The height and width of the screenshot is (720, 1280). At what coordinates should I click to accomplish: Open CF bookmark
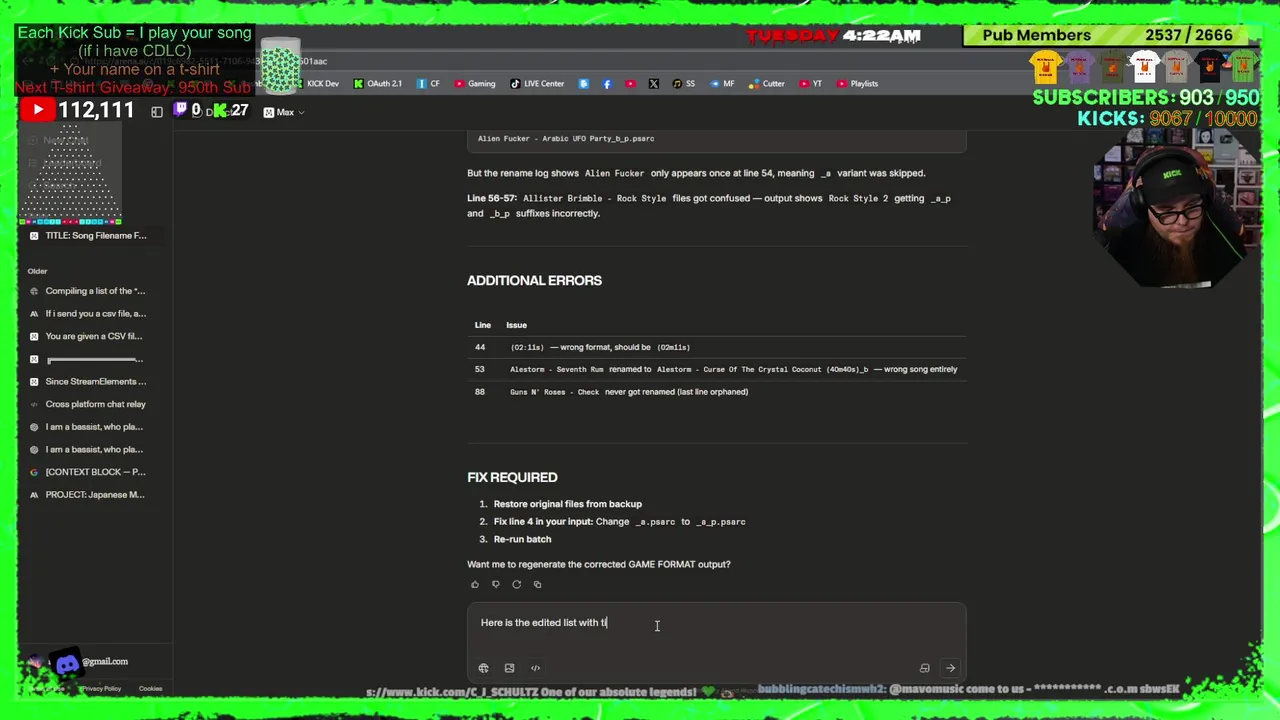pos(429,84)
